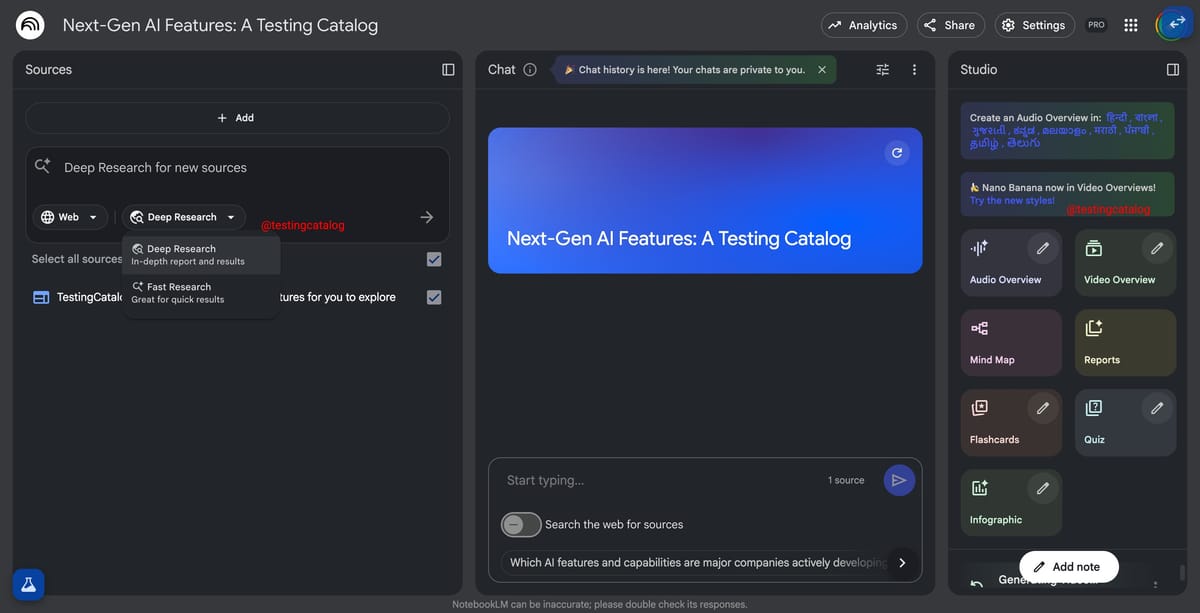Enable the Search the web for sources toggle
Image resolution: width=1200 pixels, height=613 pixels.
point(520,524)
